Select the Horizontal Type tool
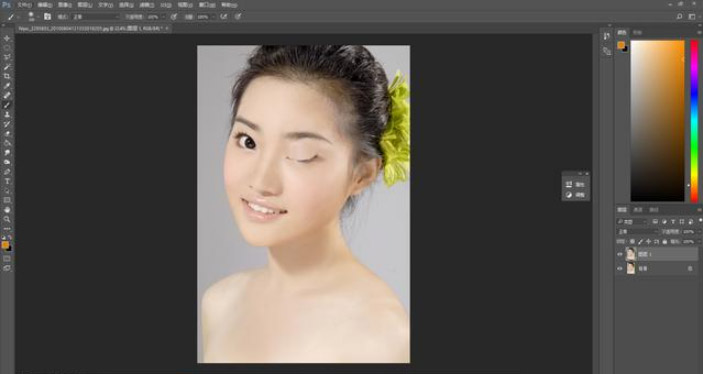Screen dimensions: 703x374 [x=7, y=181]
